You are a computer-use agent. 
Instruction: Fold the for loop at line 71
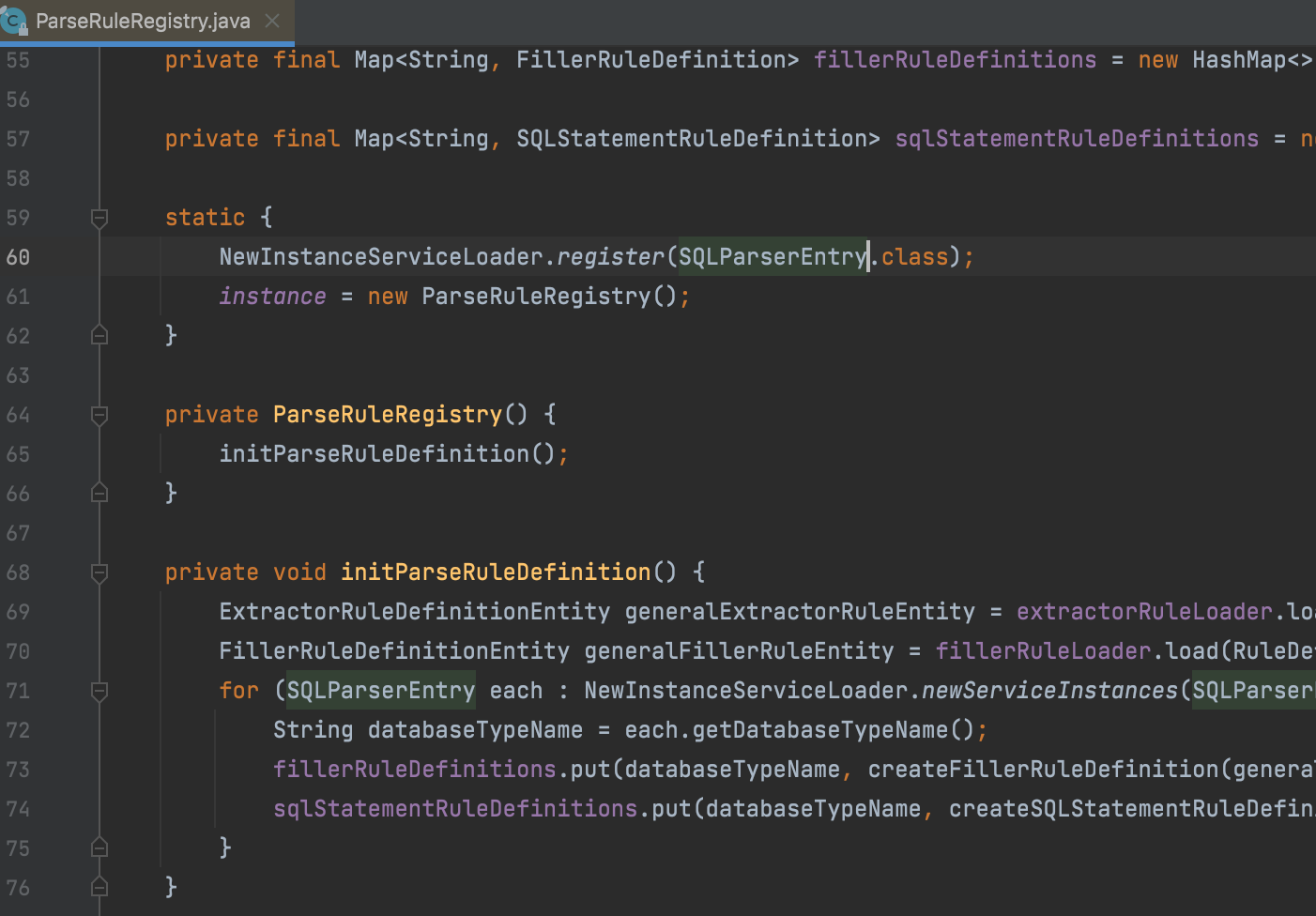(x=99, y=691)
